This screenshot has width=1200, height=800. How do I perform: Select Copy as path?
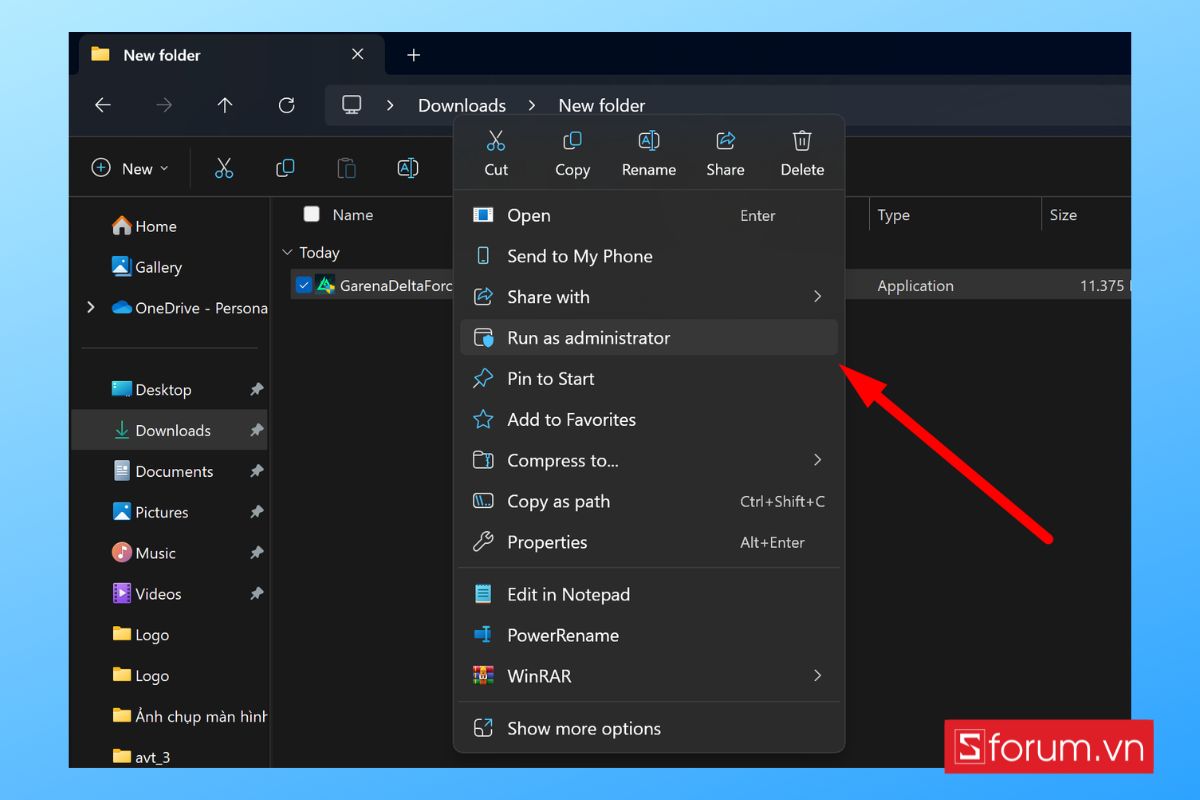(649, 502)
